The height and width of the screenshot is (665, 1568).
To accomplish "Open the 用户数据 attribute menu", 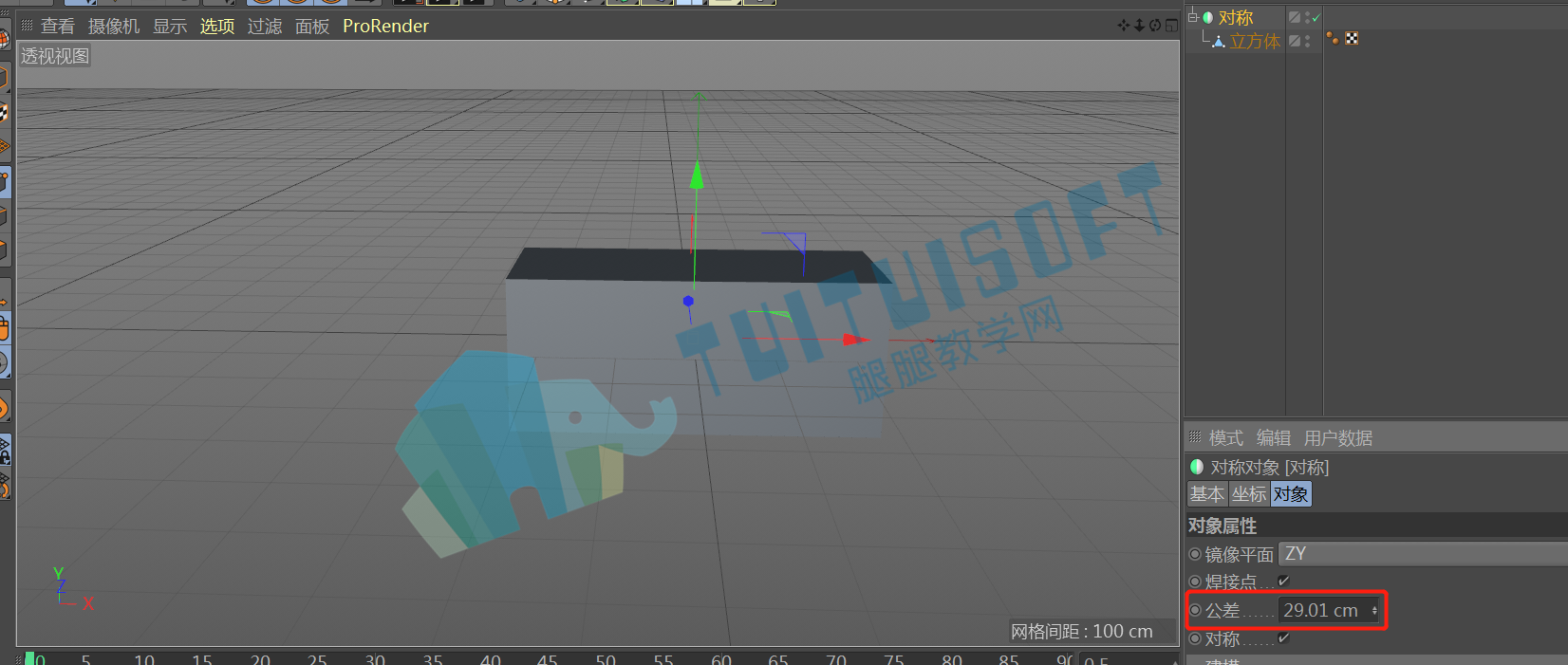I will [1338, 437].
